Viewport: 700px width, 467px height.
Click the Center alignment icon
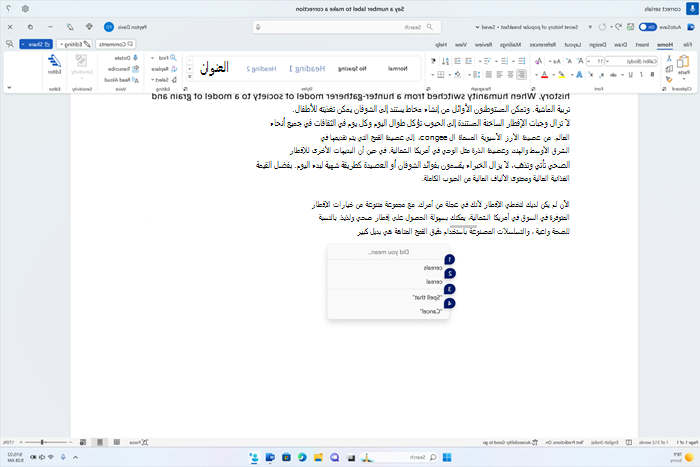coord(510,75)
